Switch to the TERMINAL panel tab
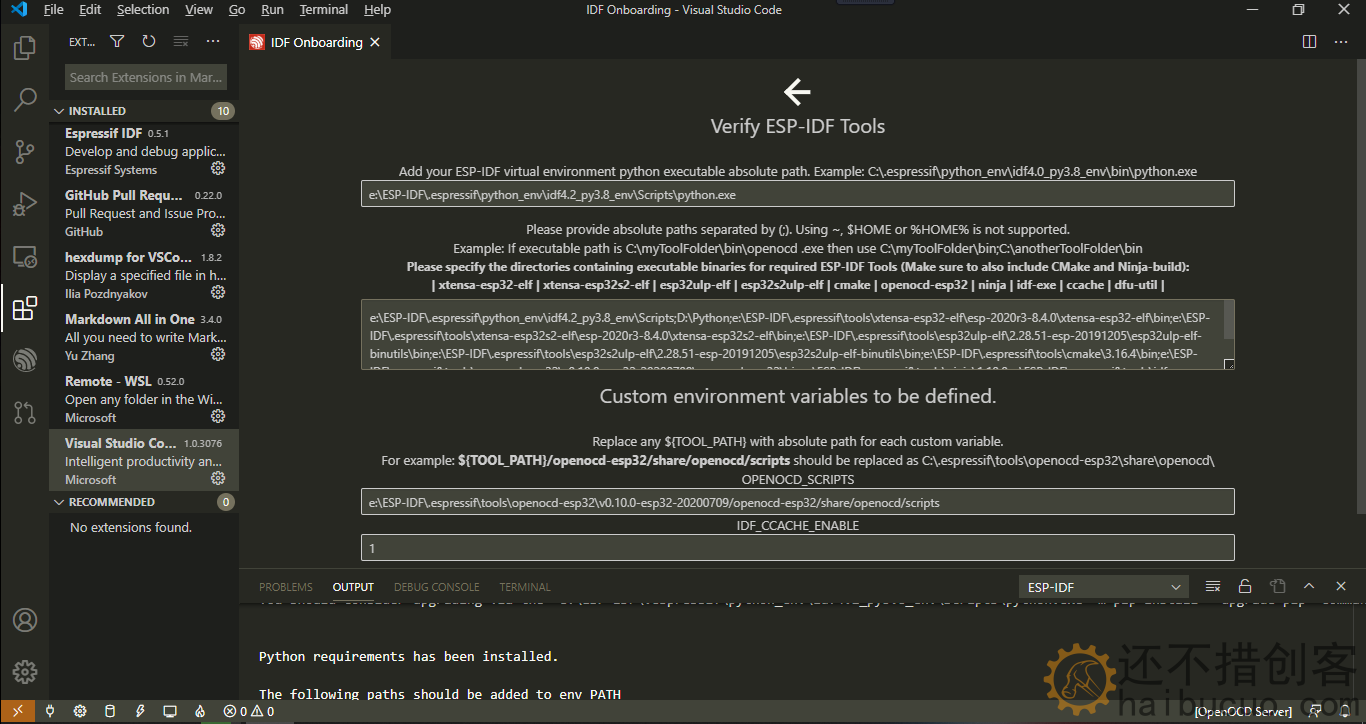Viewport: 1366px width, 724px height. click(x=525, y=587)
